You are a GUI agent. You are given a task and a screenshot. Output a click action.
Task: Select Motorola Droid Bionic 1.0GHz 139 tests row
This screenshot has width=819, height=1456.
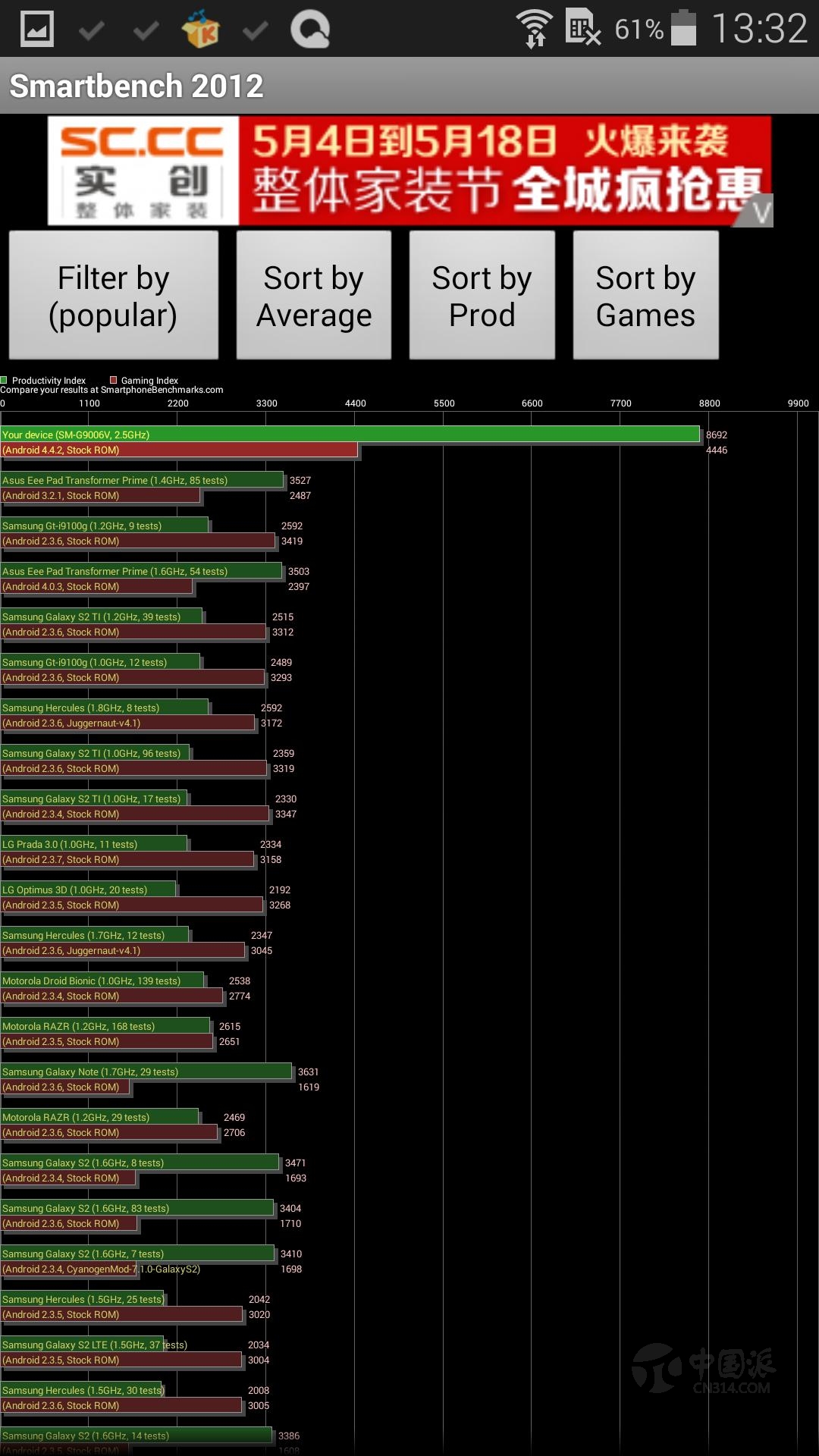102,981
